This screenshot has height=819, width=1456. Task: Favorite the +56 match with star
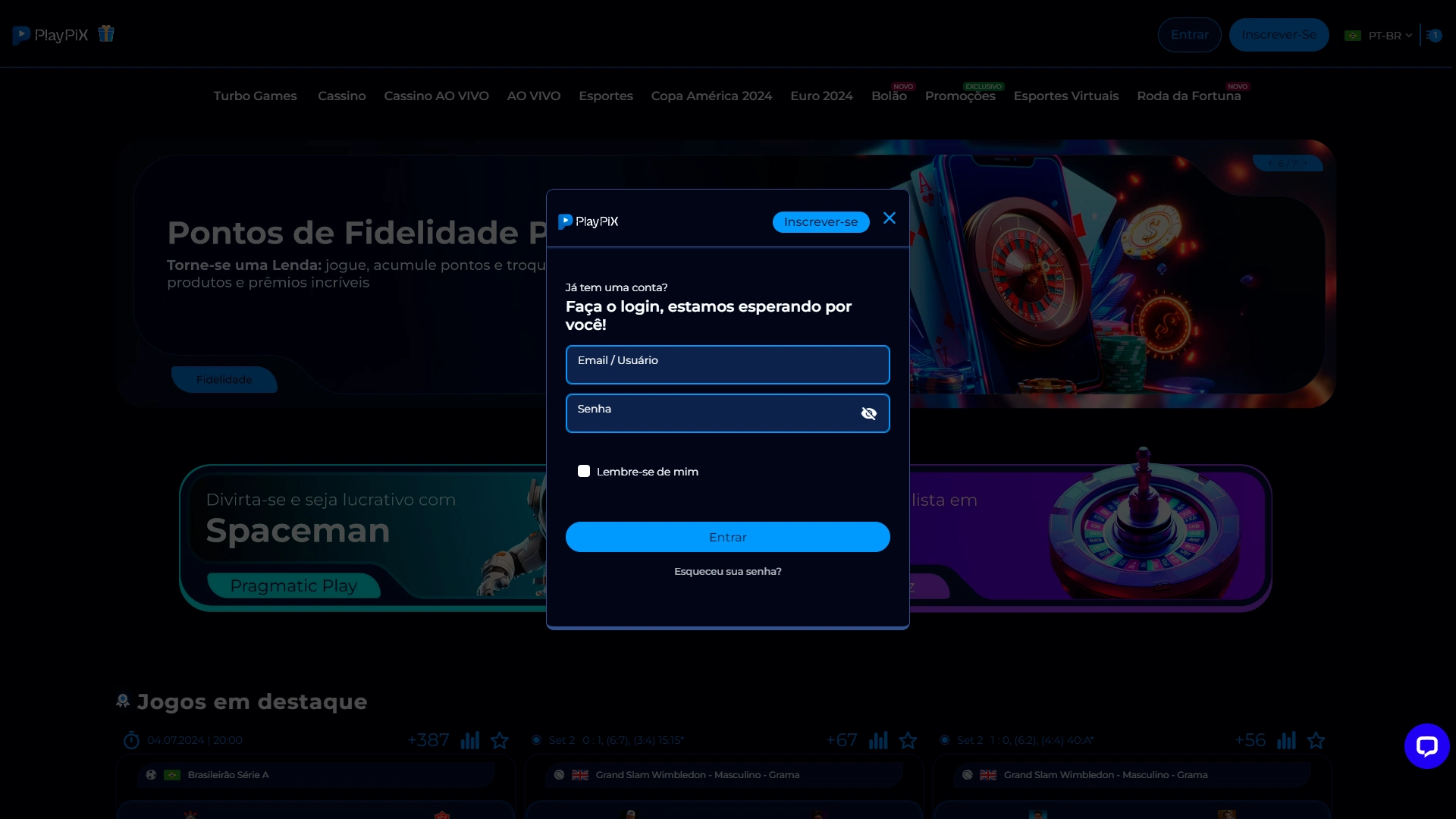(x=1316, y=740)
